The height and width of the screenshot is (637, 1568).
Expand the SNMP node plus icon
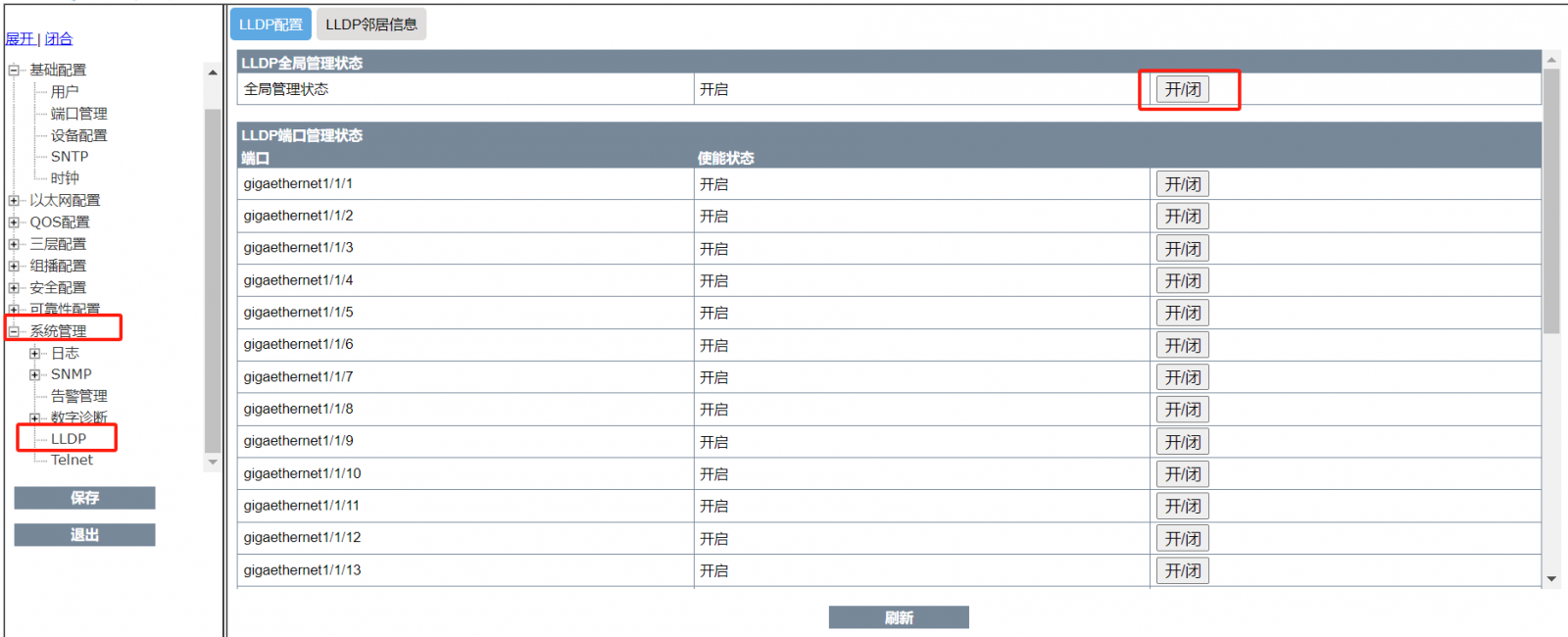[x=35, y=374]
